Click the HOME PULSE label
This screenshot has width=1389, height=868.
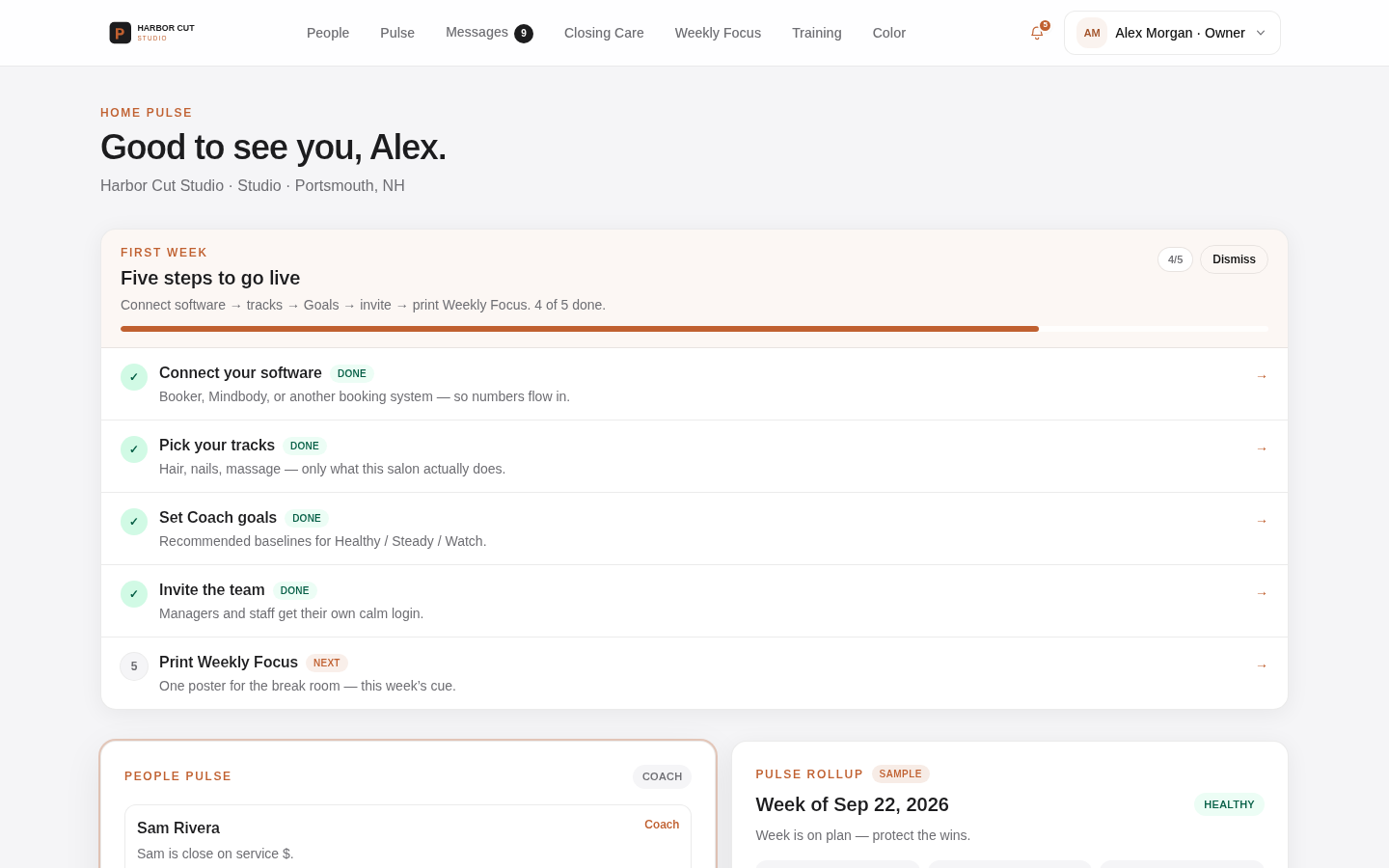click(147, 113)
